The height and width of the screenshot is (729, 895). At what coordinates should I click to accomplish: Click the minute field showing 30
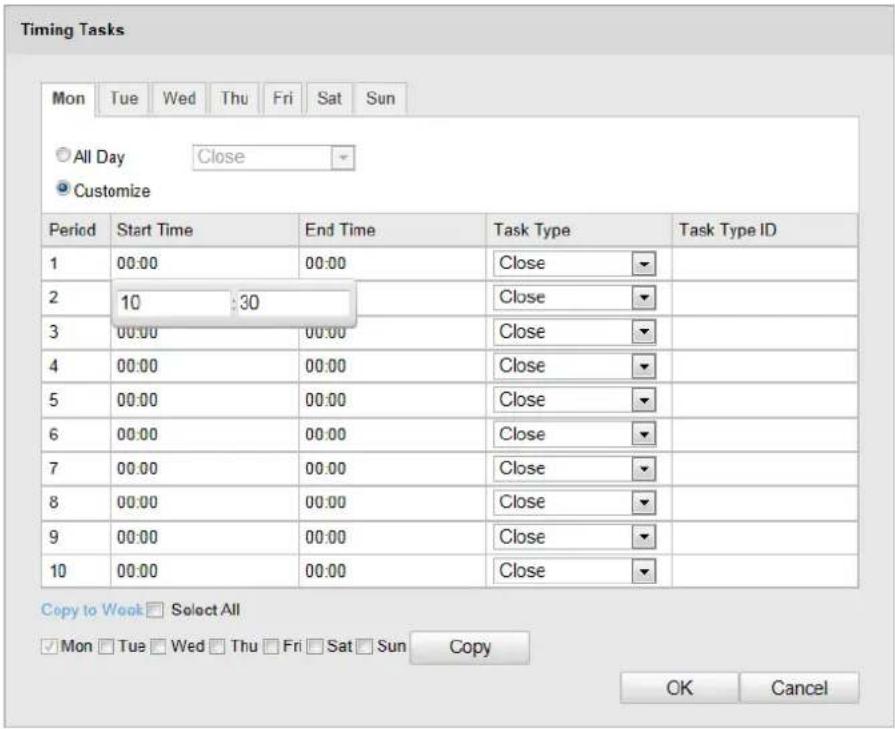tap(293, 303)
